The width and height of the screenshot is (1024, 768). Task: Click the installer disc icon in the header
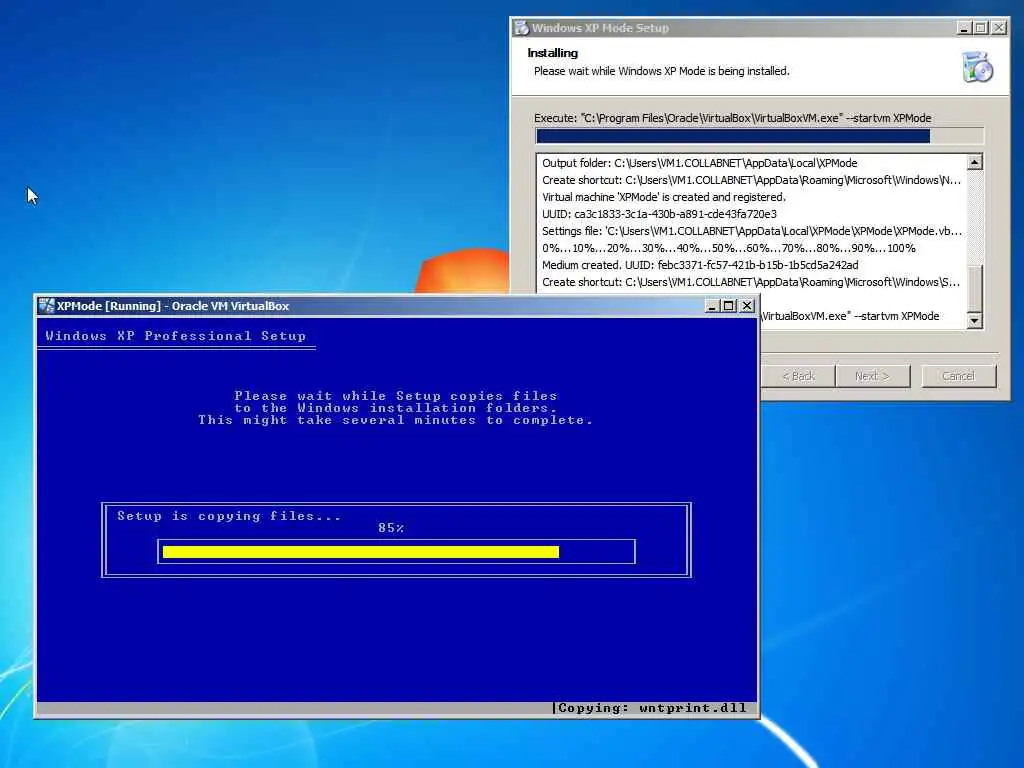click(977, 67)
